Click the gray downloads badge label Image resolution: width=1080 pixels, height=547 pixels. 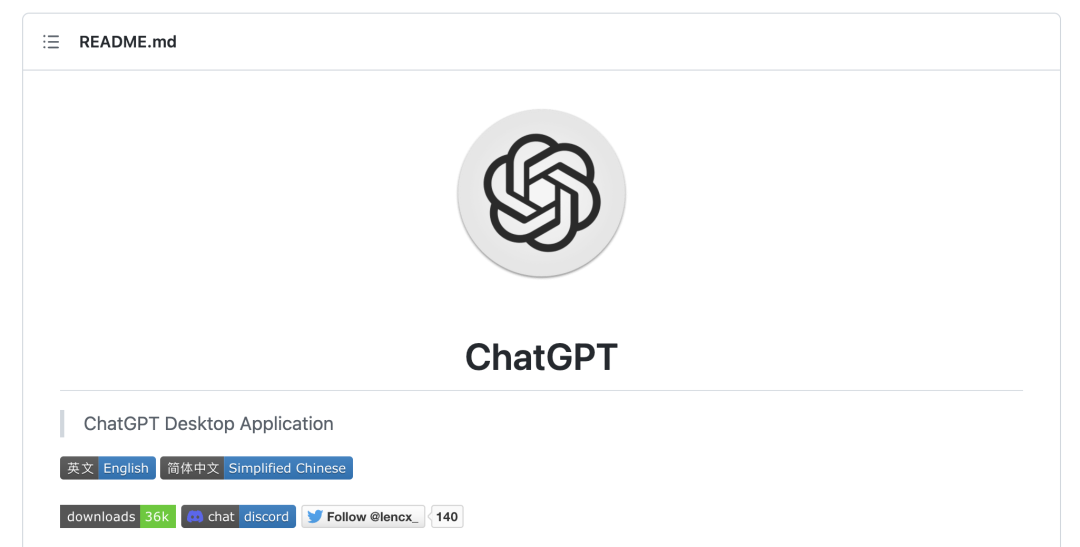point(101,517)
